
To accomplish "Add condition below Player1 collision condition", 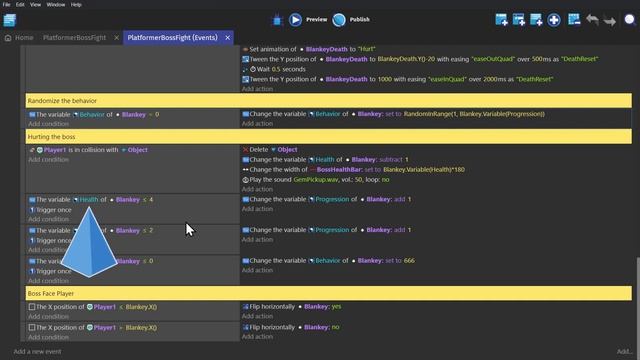I will [x=49, y=160].
